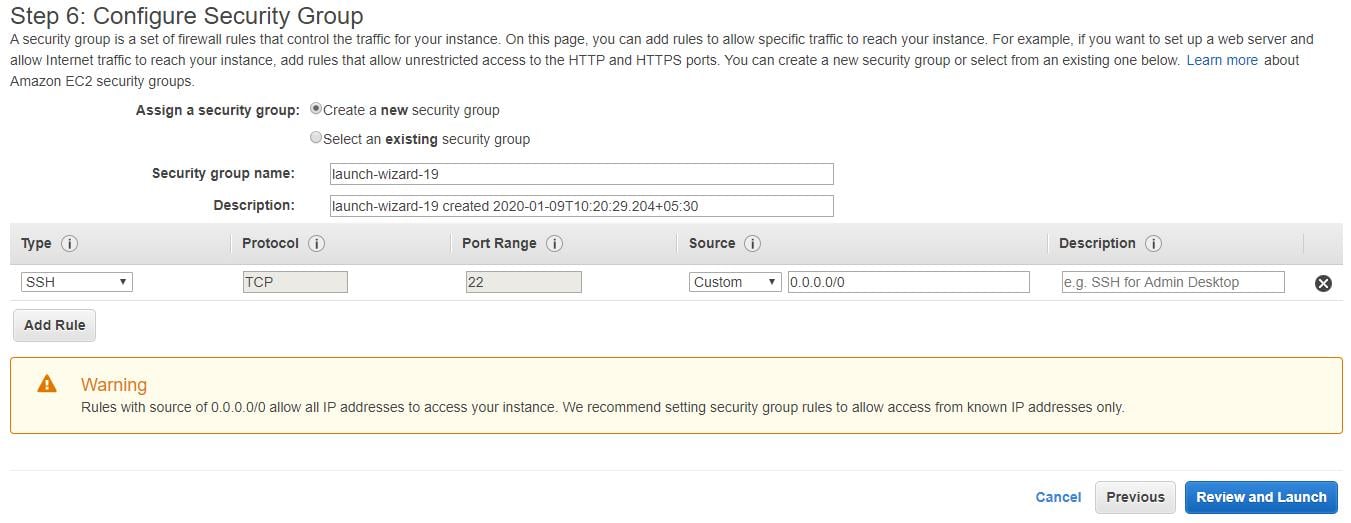
Task: Click the source IP field 0.0.0.0/0
Action: 908,282
